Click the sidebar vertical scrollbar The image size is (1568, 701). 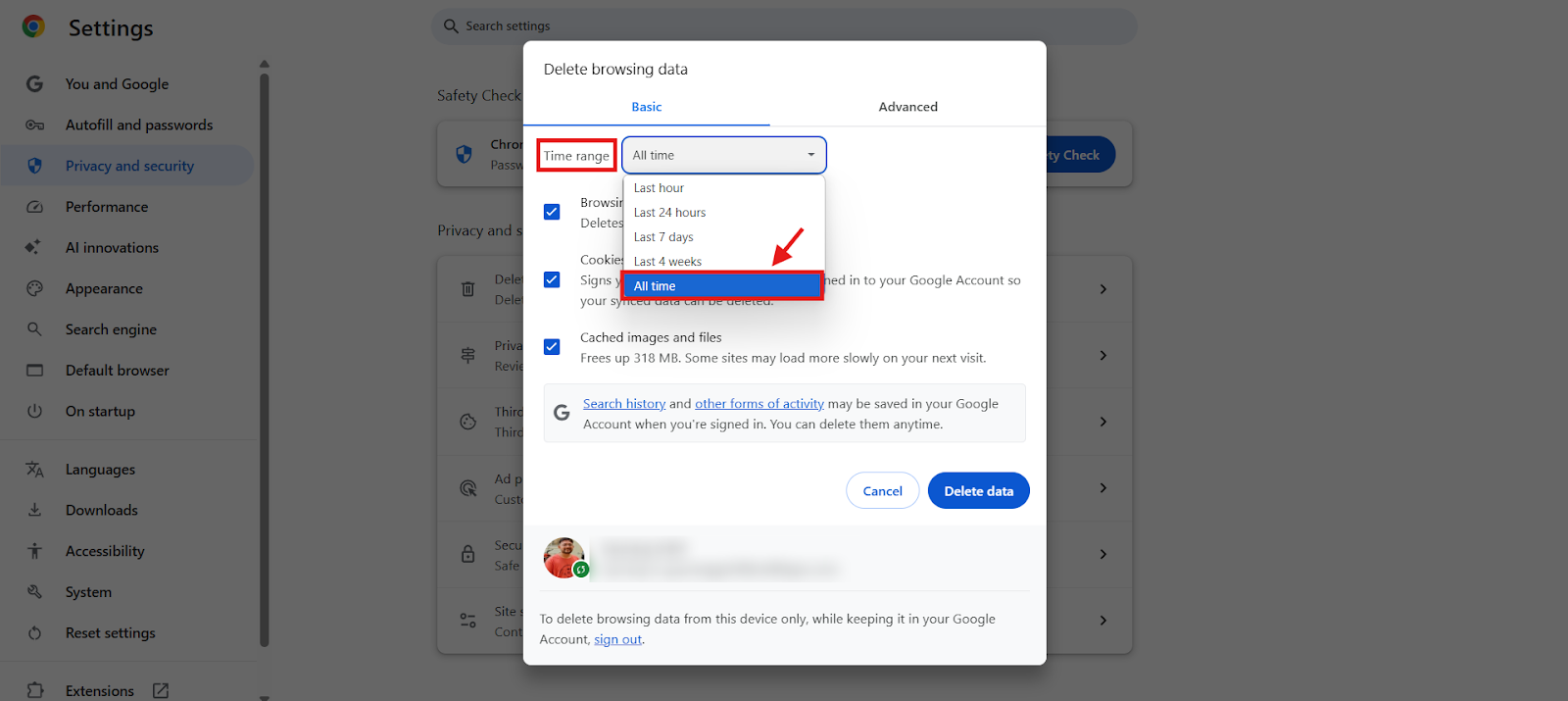click(x=265, y=360)
